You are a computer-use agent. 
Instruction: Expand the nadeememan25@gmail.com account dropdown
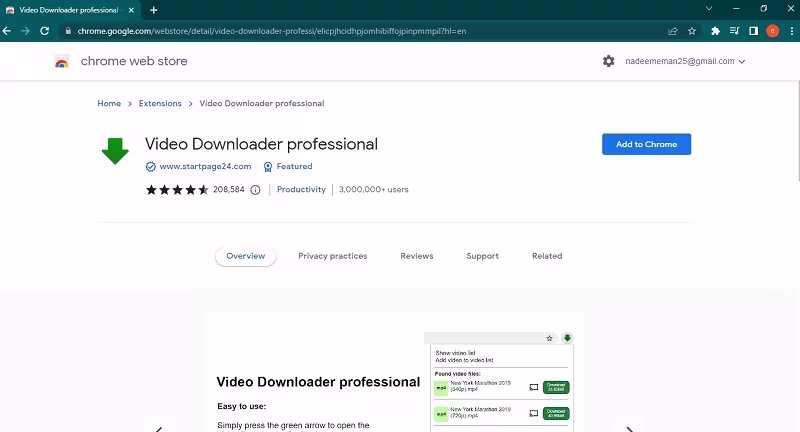click(x=685, y=61)
